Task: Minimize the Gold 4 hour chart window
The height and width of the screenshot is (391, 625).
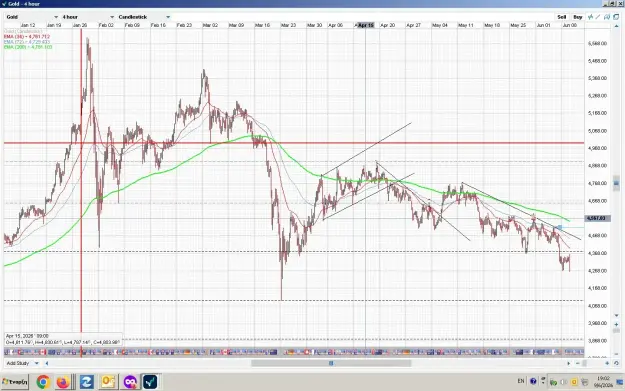Action: 606,4
